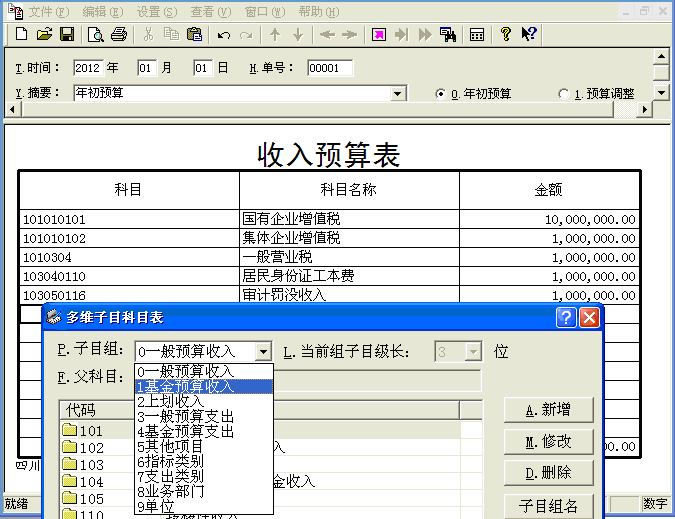675x519 pixels.
Task: Click the Open folder toolbar icon
Action: pos(44,34)
